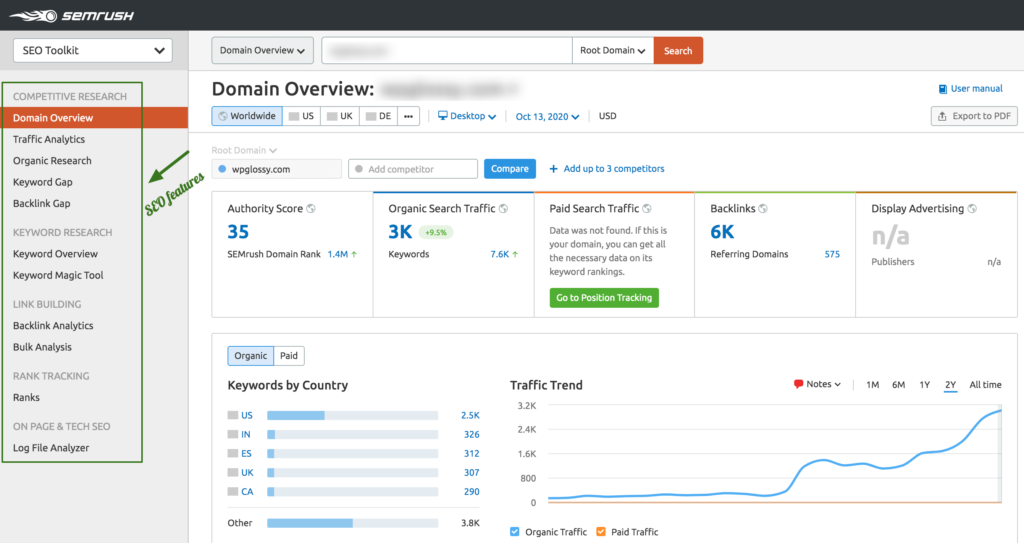Click Organic Search Traffic value 3K

tap(400, 232)
